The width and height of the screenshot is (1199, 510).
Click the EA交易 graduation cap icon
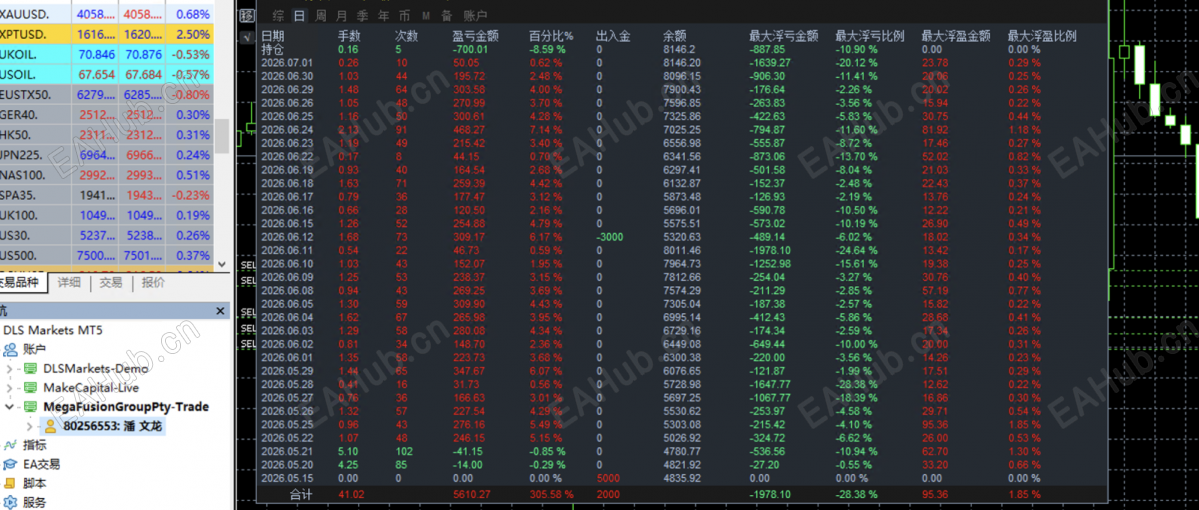tap(10, 464)
